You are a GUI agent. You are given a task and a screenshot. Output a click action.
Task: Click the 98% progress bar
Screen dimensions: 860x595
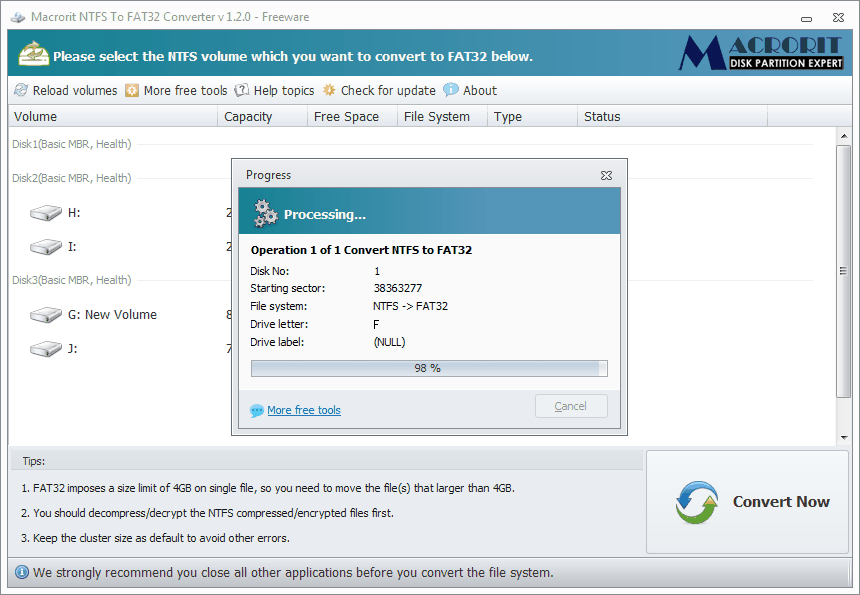point(428,368)
